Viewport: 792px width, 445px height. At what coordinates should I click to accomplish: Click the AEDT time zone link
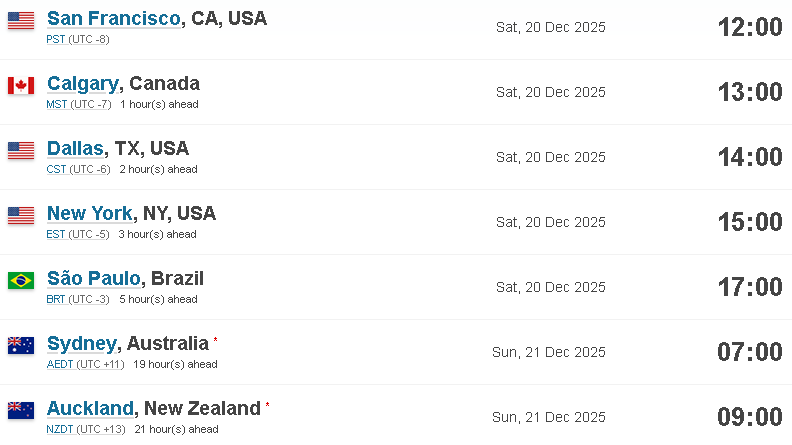(x=60, y=364)
